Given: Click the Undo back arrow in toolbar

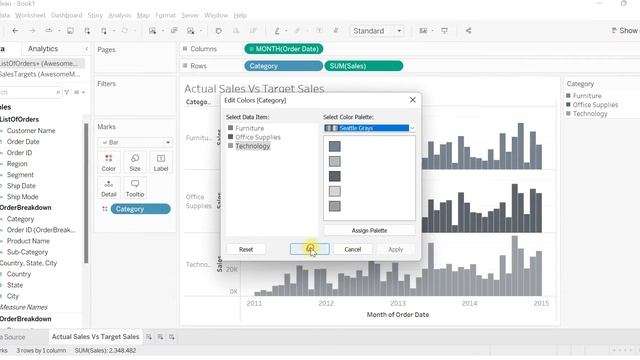Looking at the screenshot, I should (16, 31).
